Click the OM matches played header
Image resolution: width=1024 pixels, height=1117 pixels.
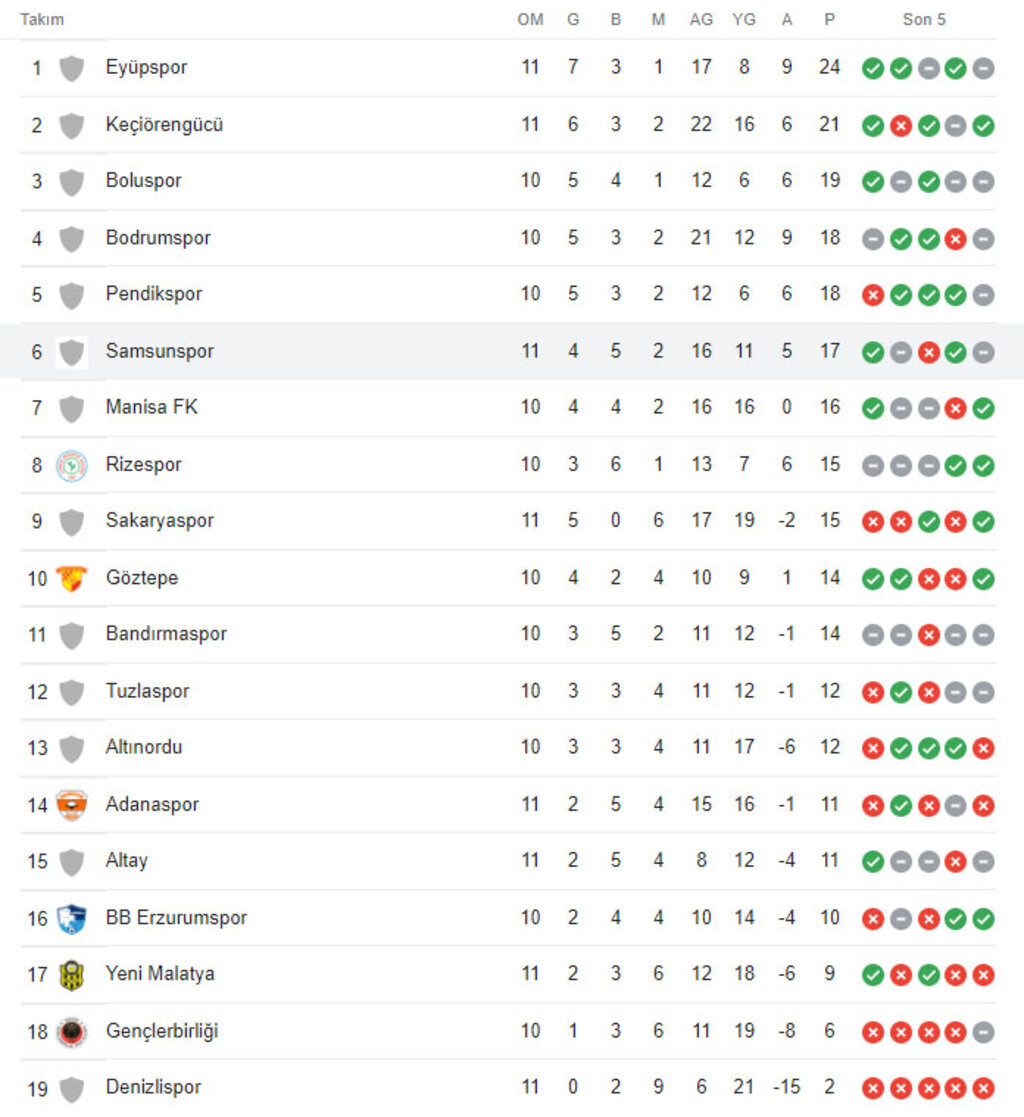tap(530, 19)
